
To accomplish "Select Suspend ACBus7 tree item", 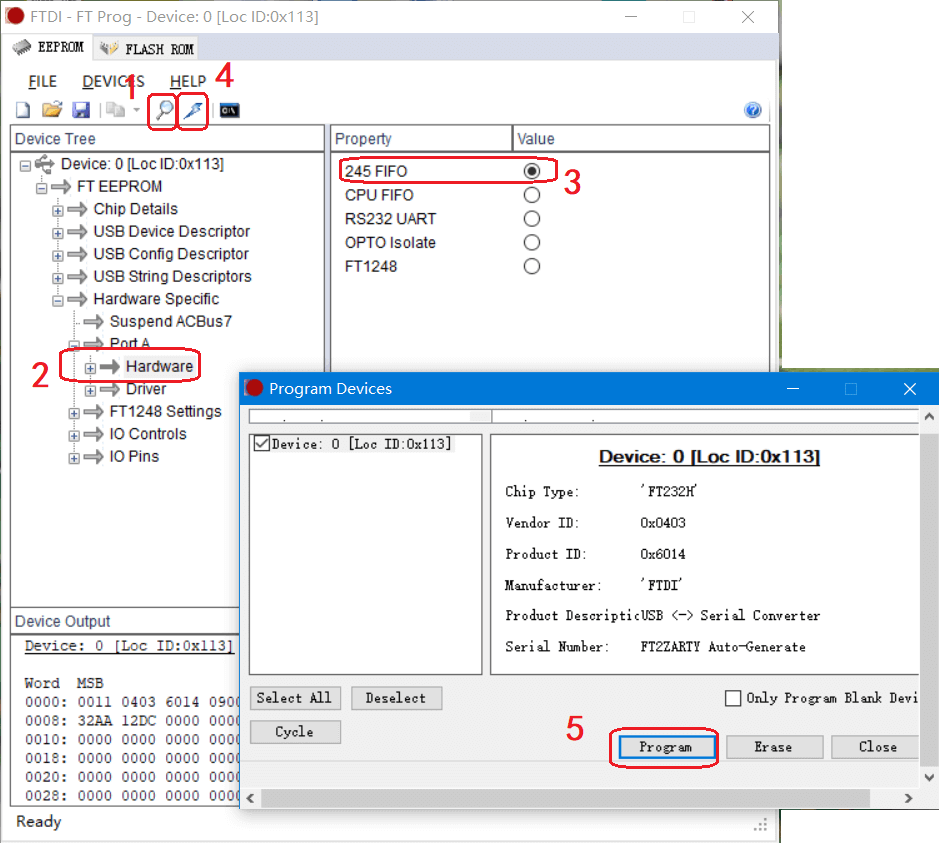I will tap(171, 322).
